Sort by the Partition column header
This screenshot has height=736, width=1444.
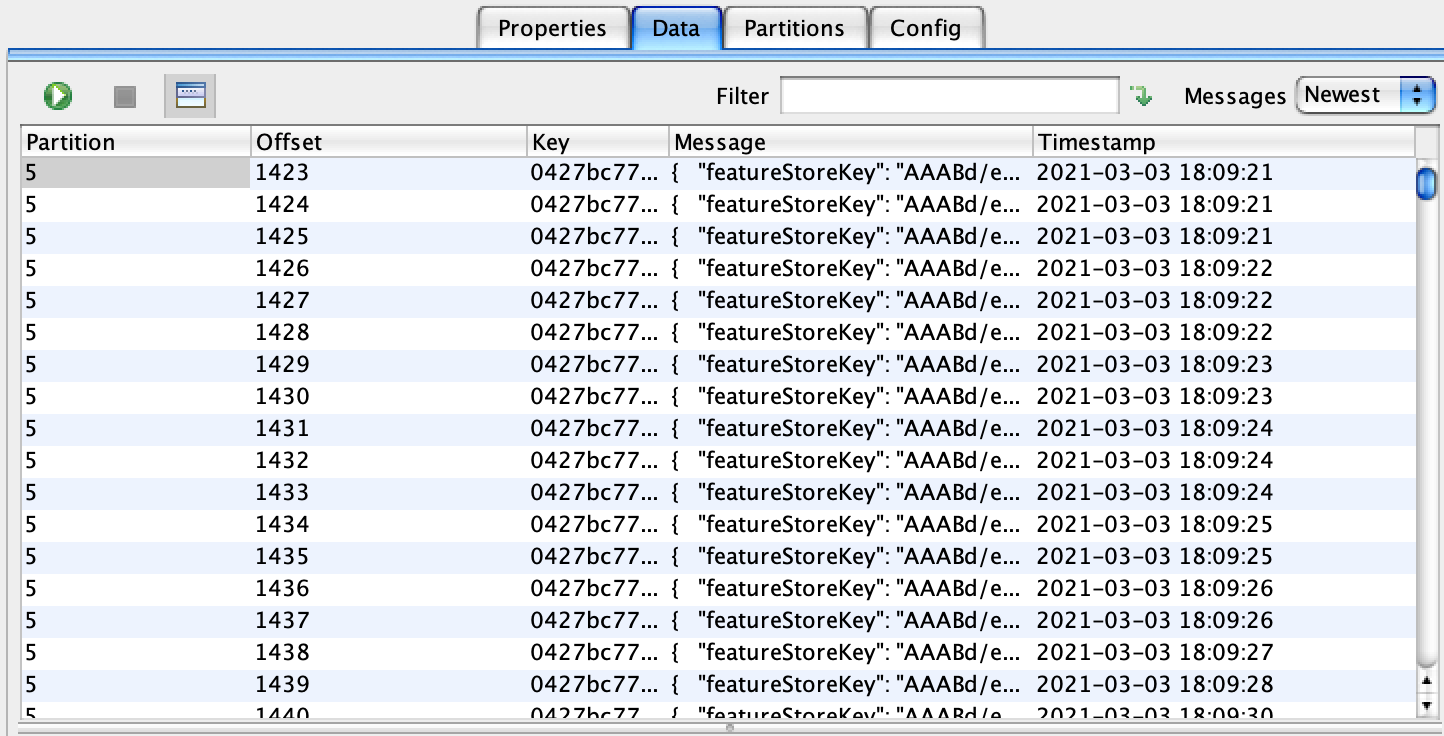135,142
